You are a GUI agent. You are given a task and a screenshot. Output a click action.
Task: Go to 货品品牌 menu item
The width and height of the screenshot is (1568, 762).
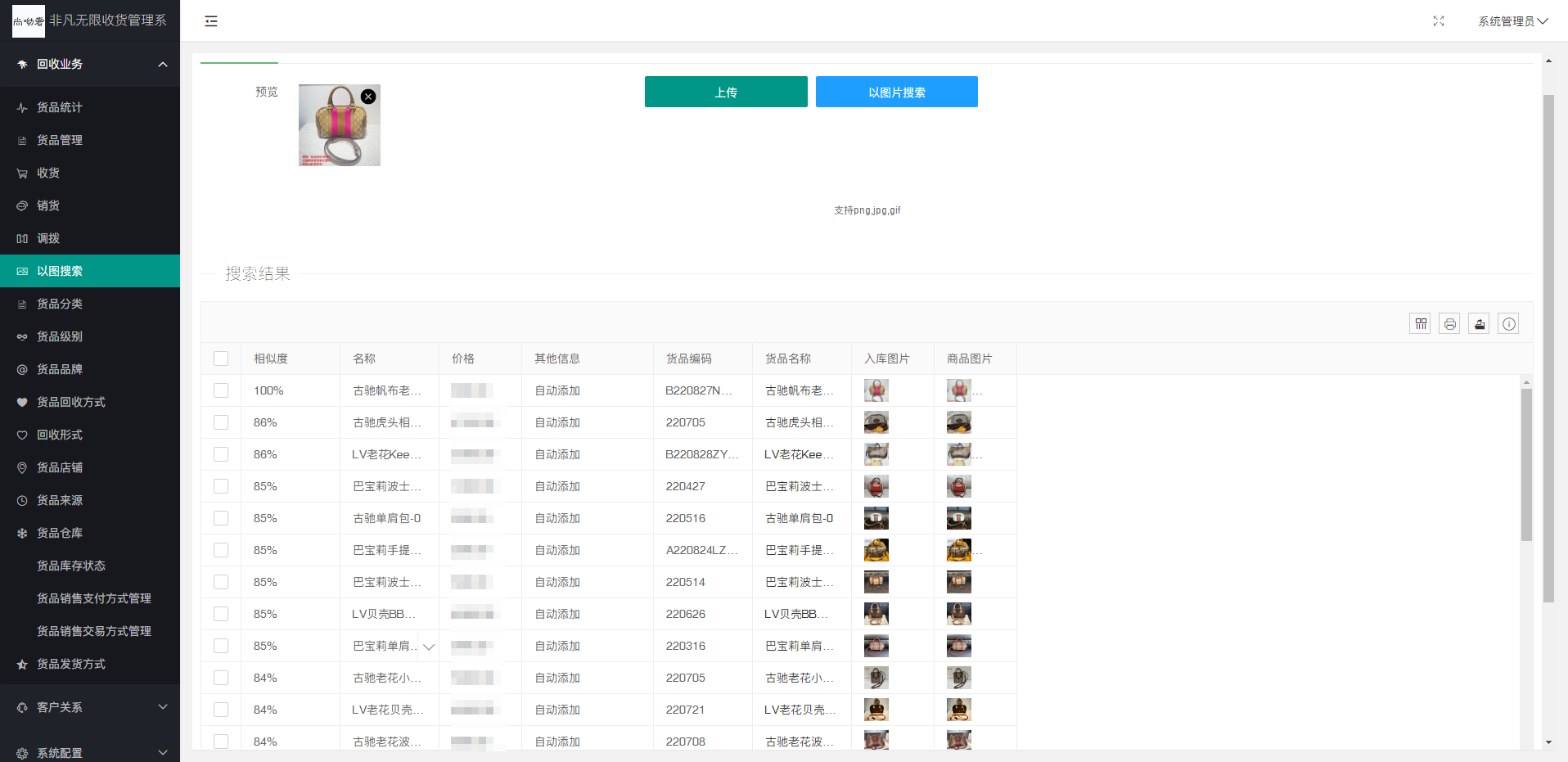coord(60,369)
